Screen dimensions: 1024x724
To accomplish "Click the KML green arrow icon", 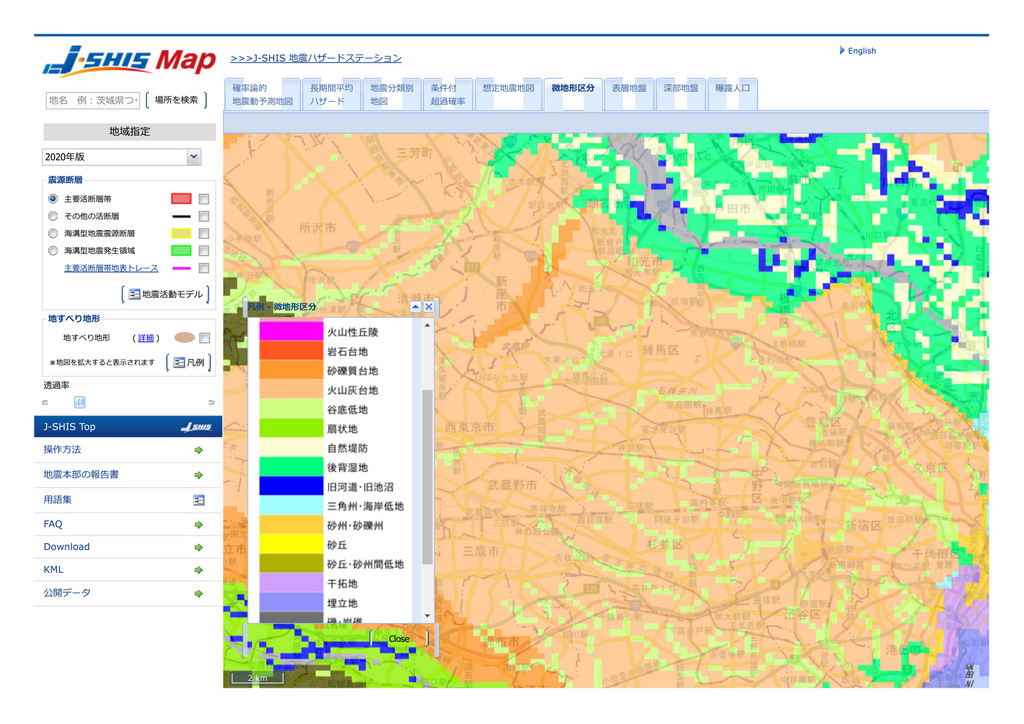I will pyautogui.click(x=199, y=570).
